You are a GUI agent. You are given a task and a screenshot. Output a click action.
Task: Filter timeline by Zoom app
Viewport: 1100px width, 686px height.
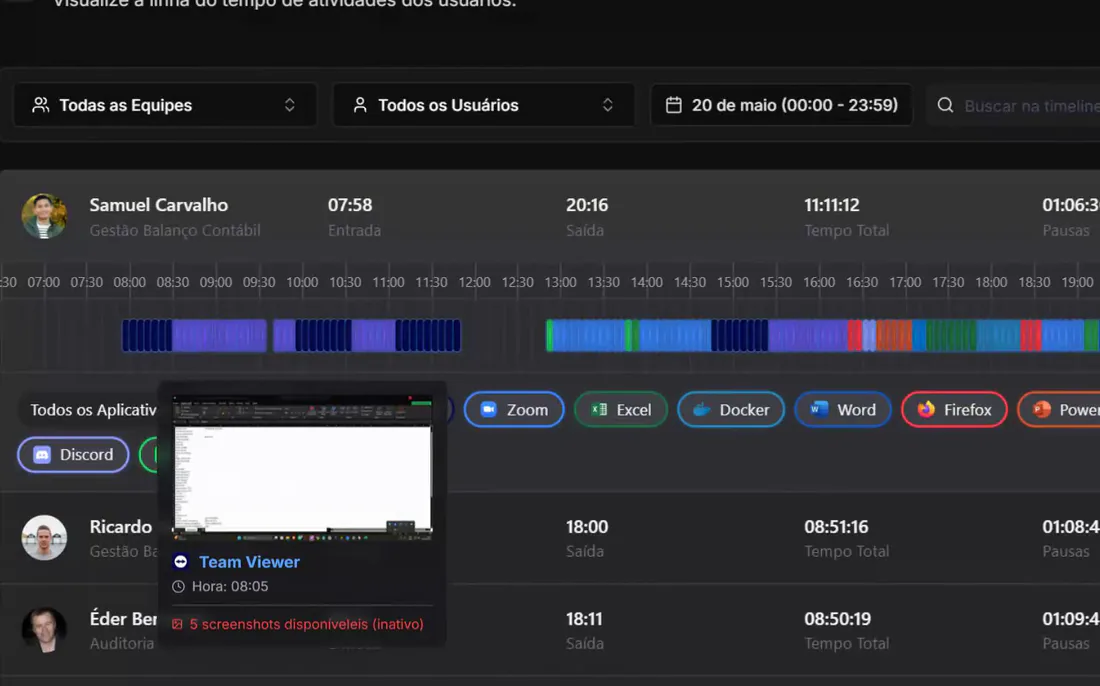tap(514, 410)
